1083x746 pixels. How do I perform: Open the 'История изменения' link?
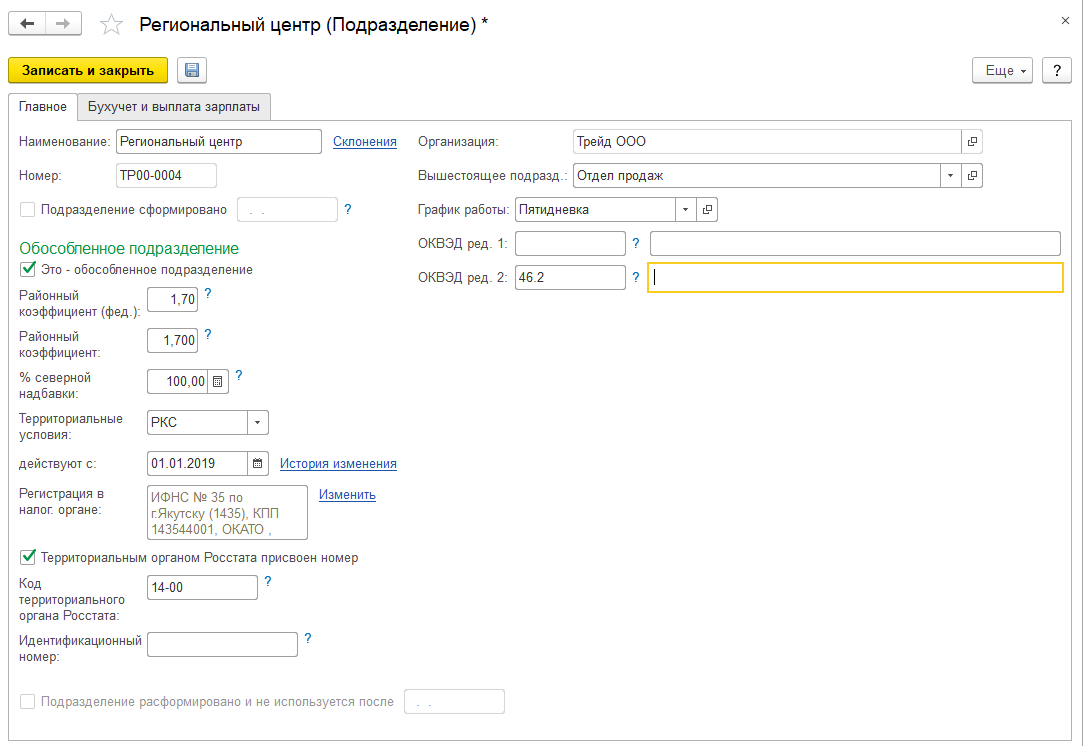tap(338, 463)
